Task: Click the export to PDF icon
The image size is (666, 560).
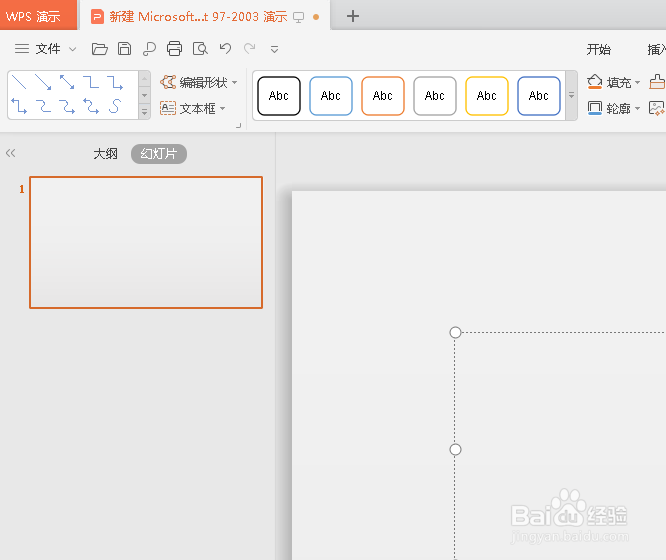Action: (x=149, y=49)
